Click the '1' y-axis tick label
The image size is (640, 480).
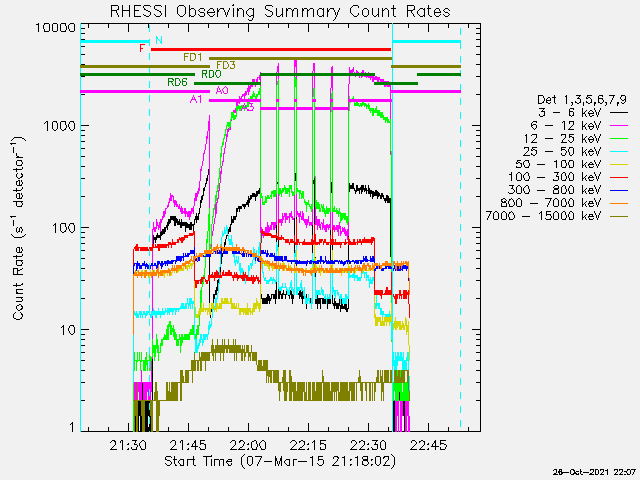click(x=72, y=427)
